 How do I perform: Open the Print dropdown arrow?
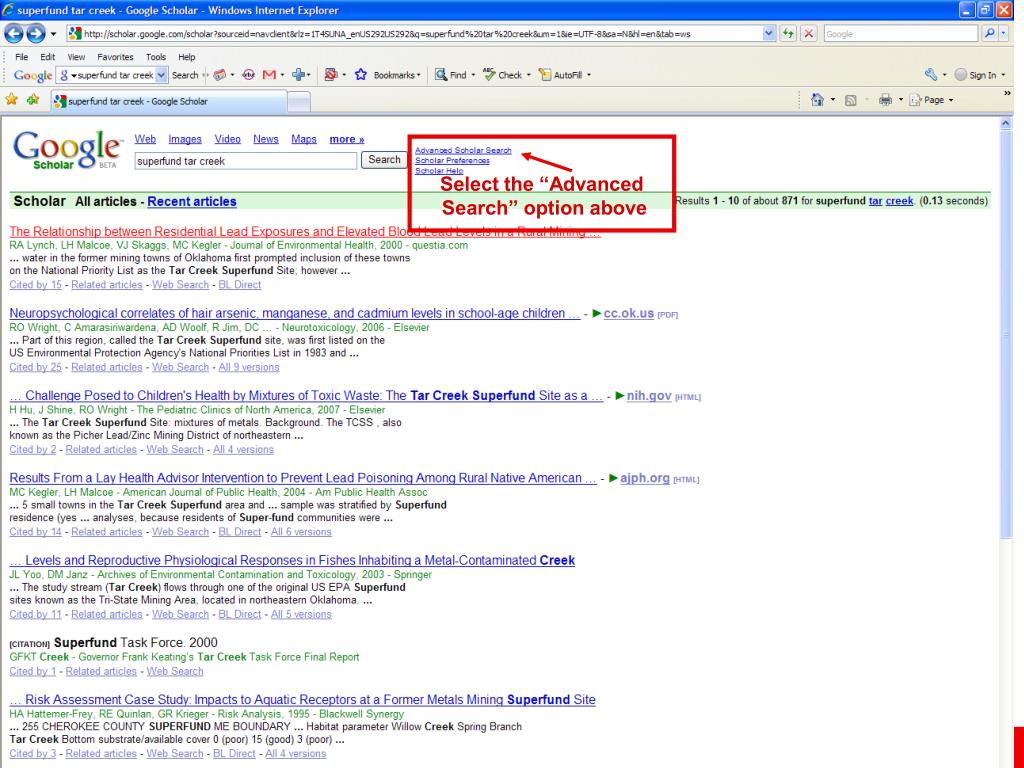901,100
